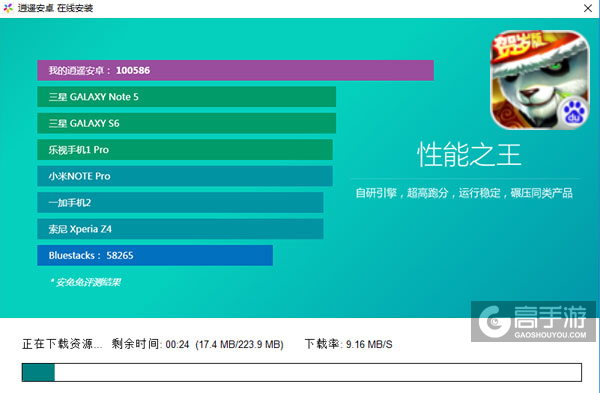Click the 自研引擎 description text
600x393 pixels.
pos(464,193)
